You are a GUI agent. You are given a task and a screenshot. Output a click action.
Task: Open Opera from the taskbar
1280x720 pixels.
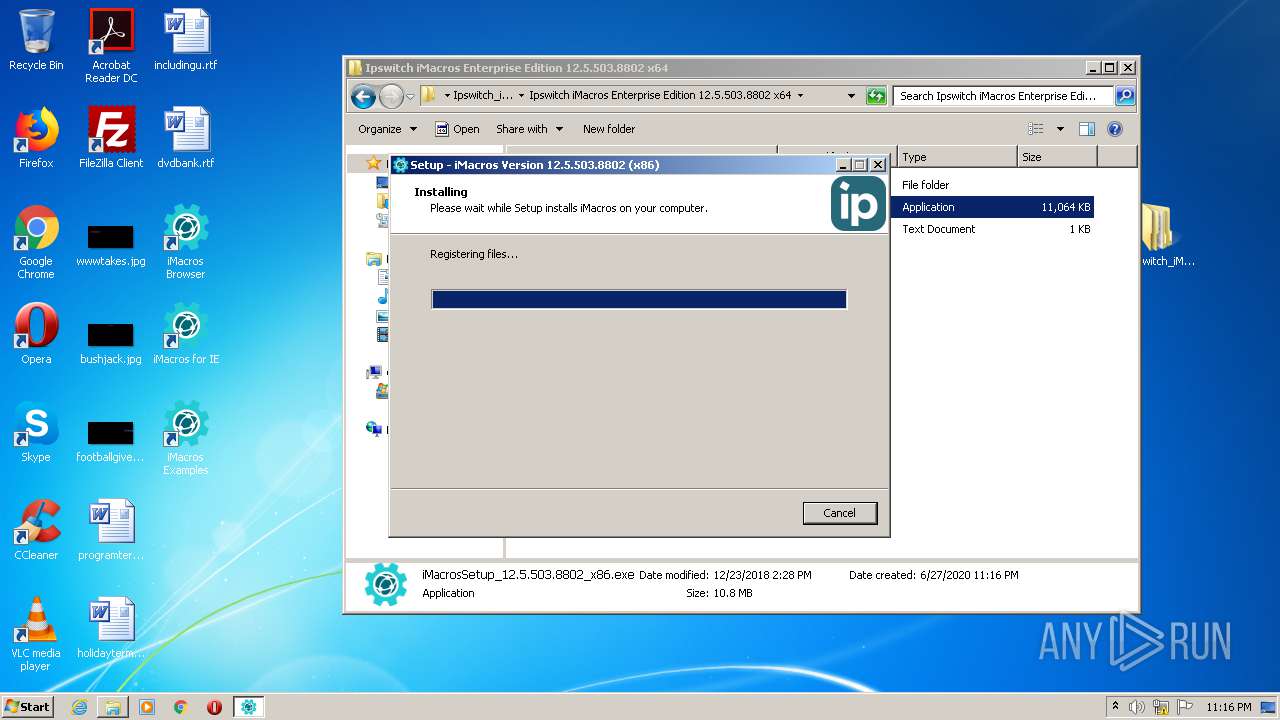point(215,707)
